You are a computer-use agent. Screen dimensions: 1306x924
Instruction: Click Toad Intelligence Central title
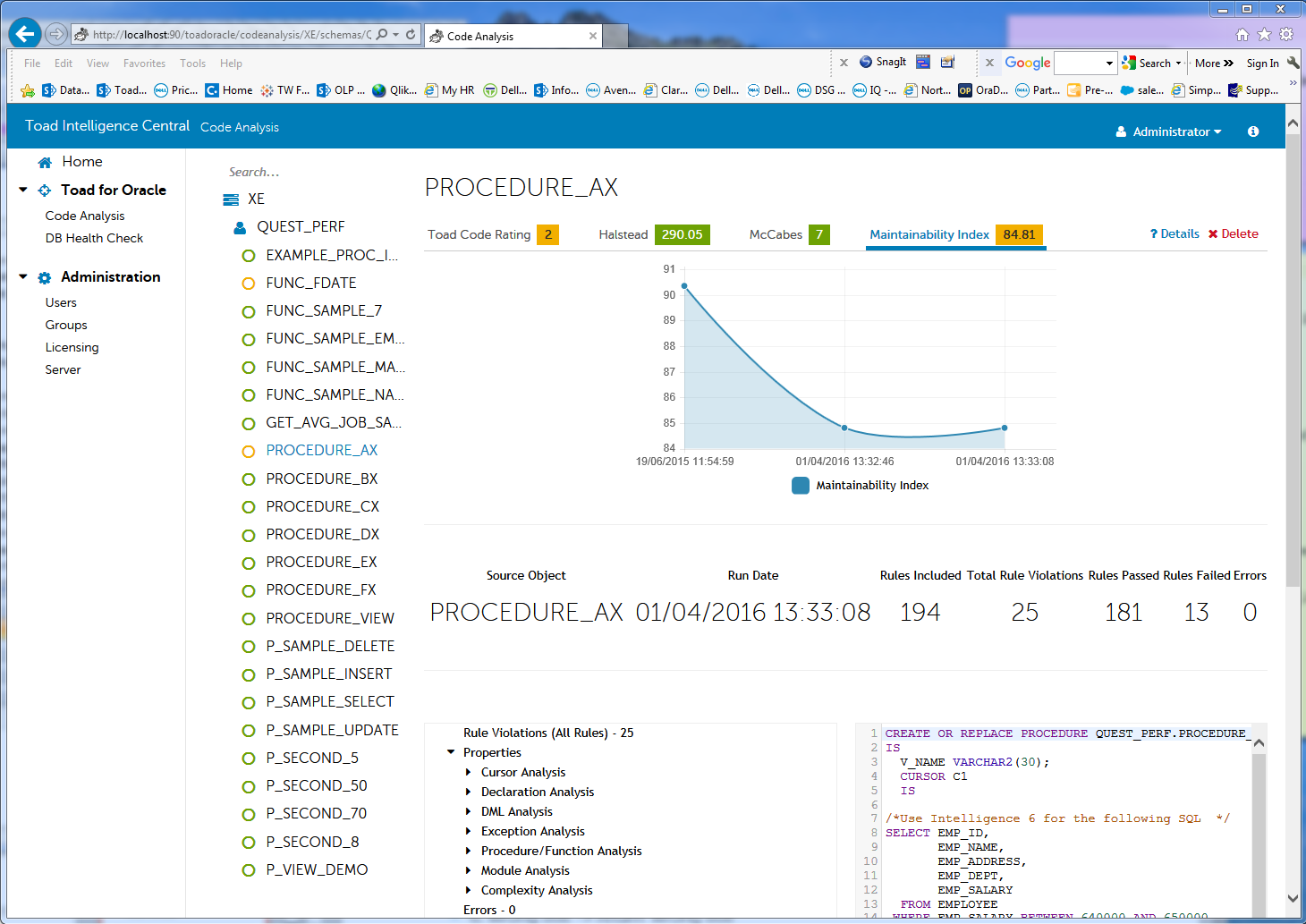click(x=107, y=126)
